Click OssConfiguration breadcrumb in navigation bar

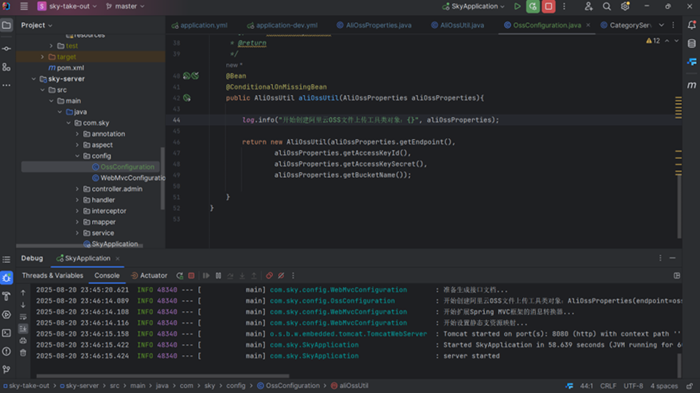coord(288,385)
